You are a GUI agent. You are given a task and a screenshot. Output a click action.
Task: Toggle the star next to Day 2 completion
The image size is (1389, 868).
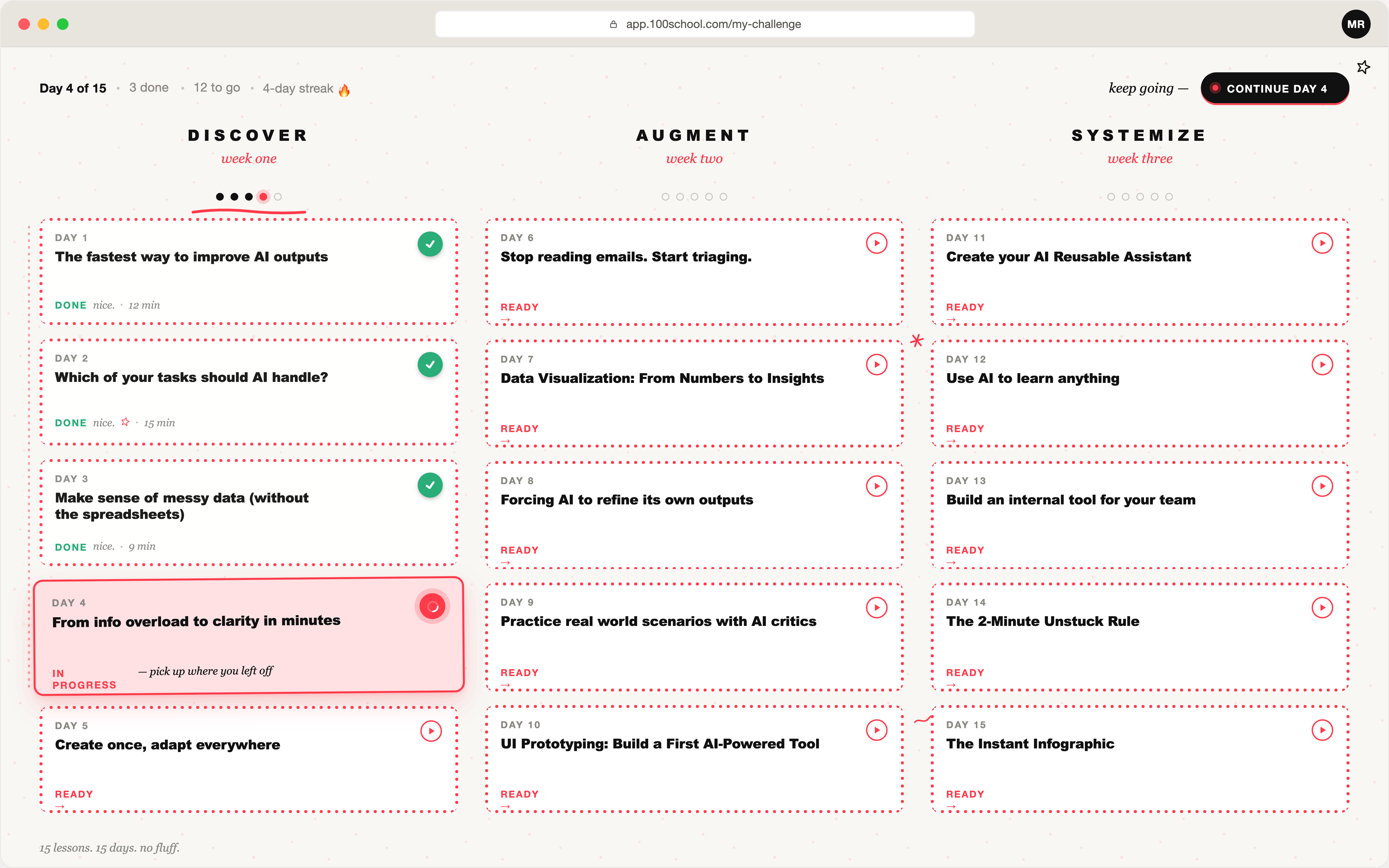[x=125, y=422]
